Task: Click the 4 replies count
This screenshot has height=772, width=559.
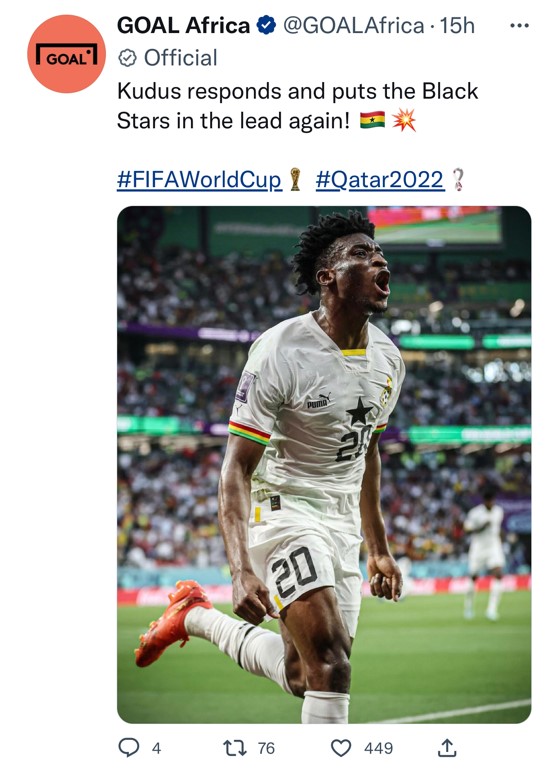Action: (x=157, y=748)
